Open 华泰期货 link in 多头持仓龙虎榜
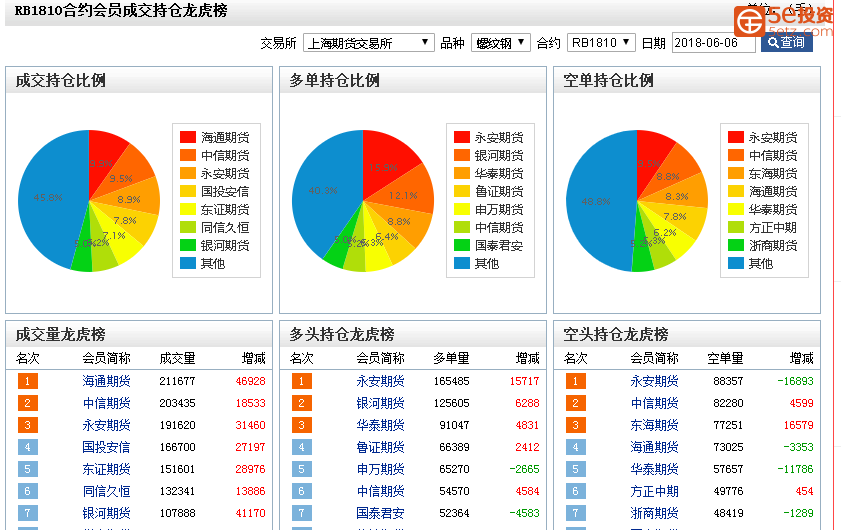841x530 pixels. [380, 425]
